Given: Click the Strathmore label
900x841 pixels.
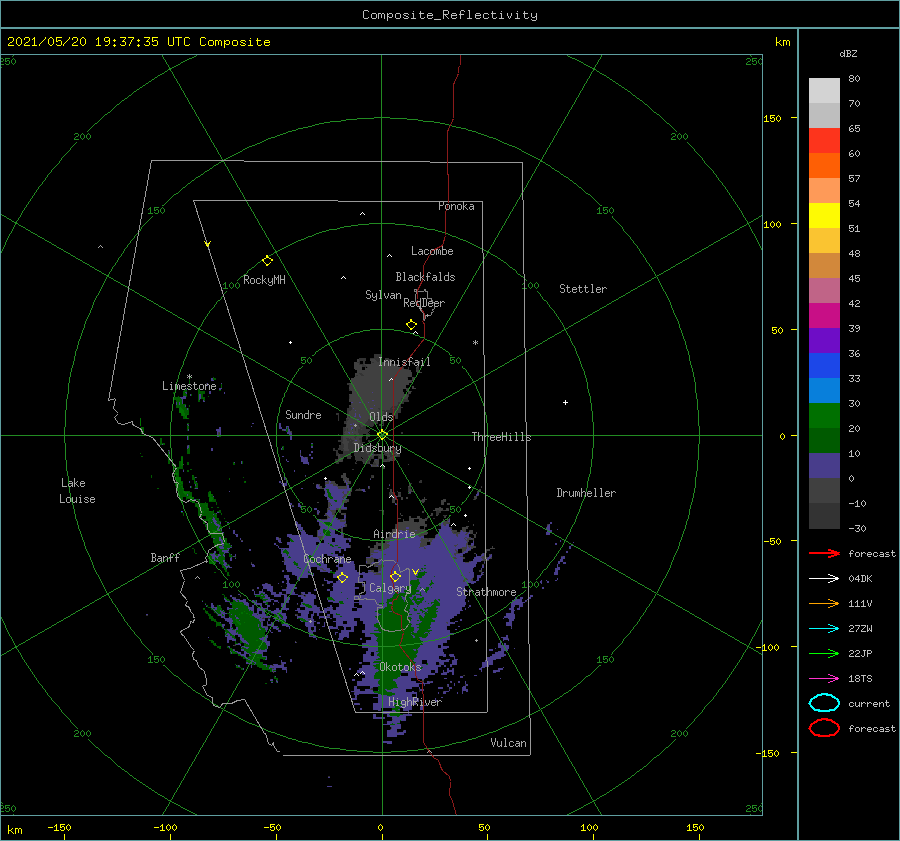Looking at the screenshot, I should pyautogui.click(x=486, y=592).
